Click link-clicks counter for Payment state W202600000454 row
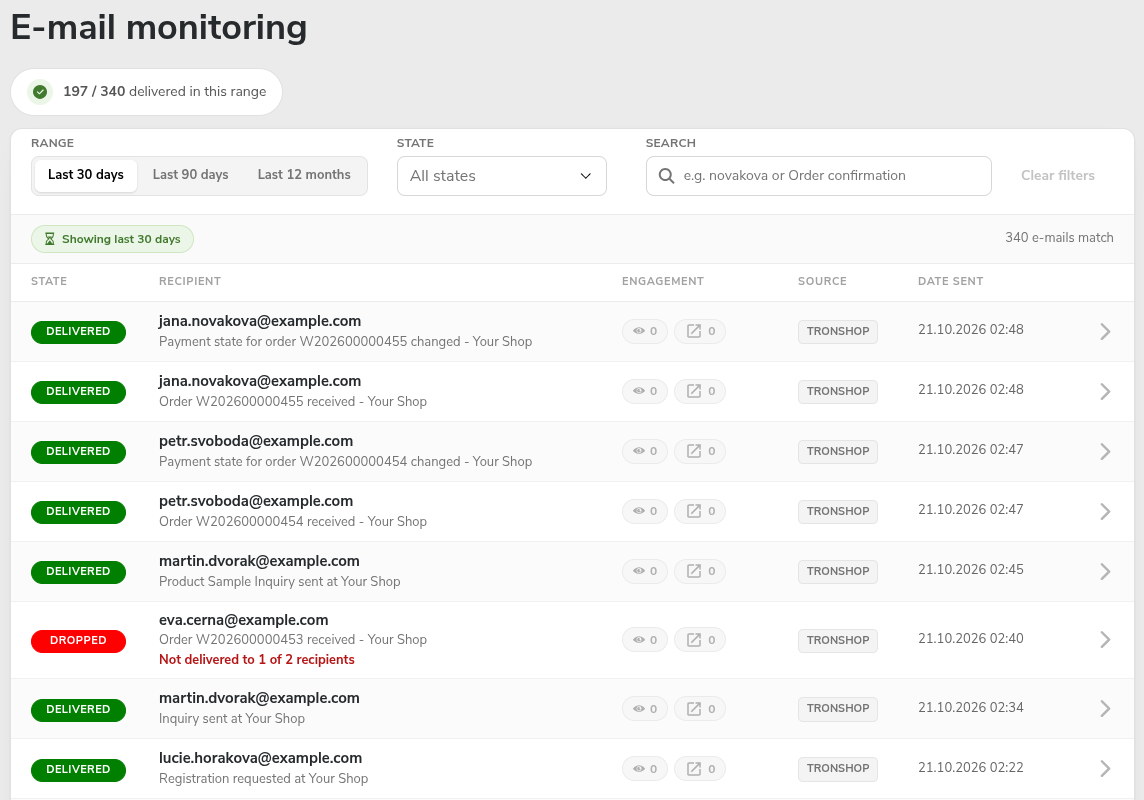Screen dimensions: 1144x800 pos(700,451)
